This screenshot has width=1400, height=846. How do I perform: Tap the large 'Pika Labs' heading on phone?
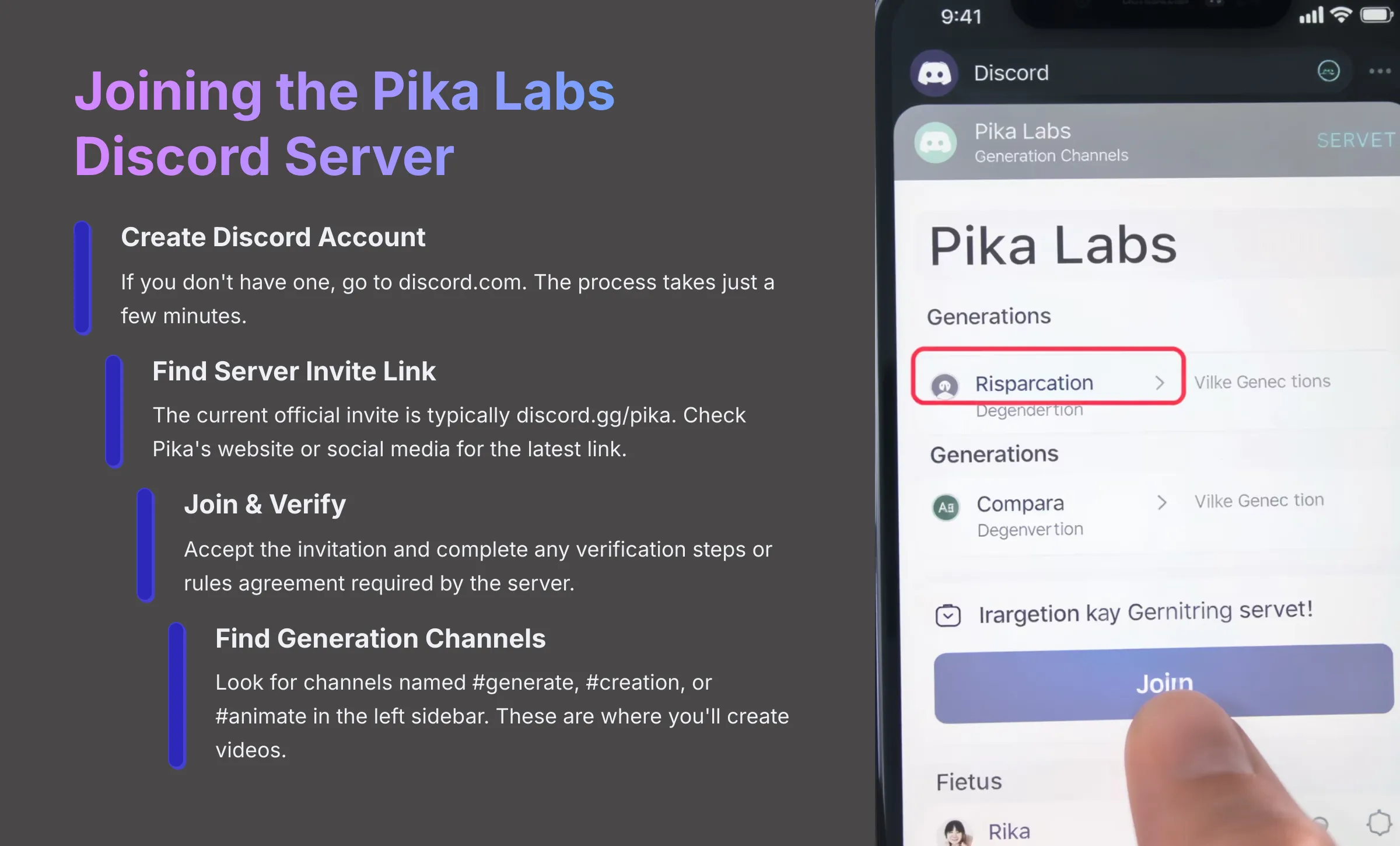(x=1053, y=245)
